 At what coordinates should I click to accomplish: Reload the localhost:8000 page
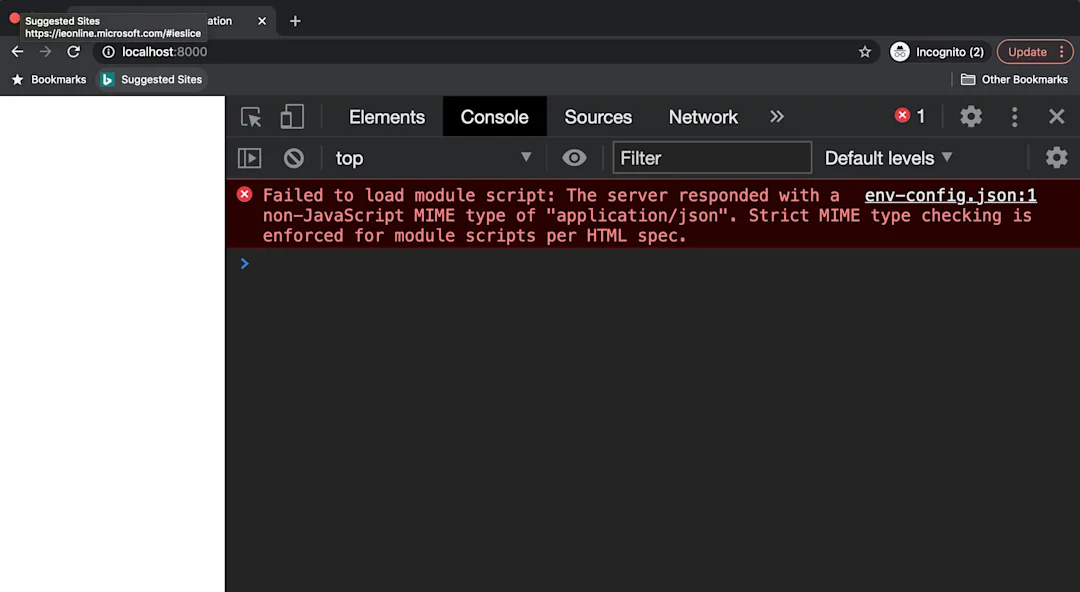(x=73, y=51)
